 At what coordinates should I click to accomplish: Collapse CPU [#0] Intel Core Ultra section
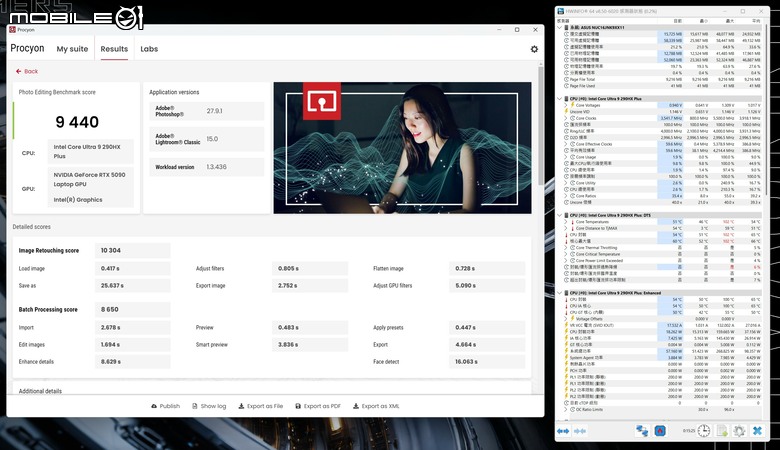coord(560,99)
